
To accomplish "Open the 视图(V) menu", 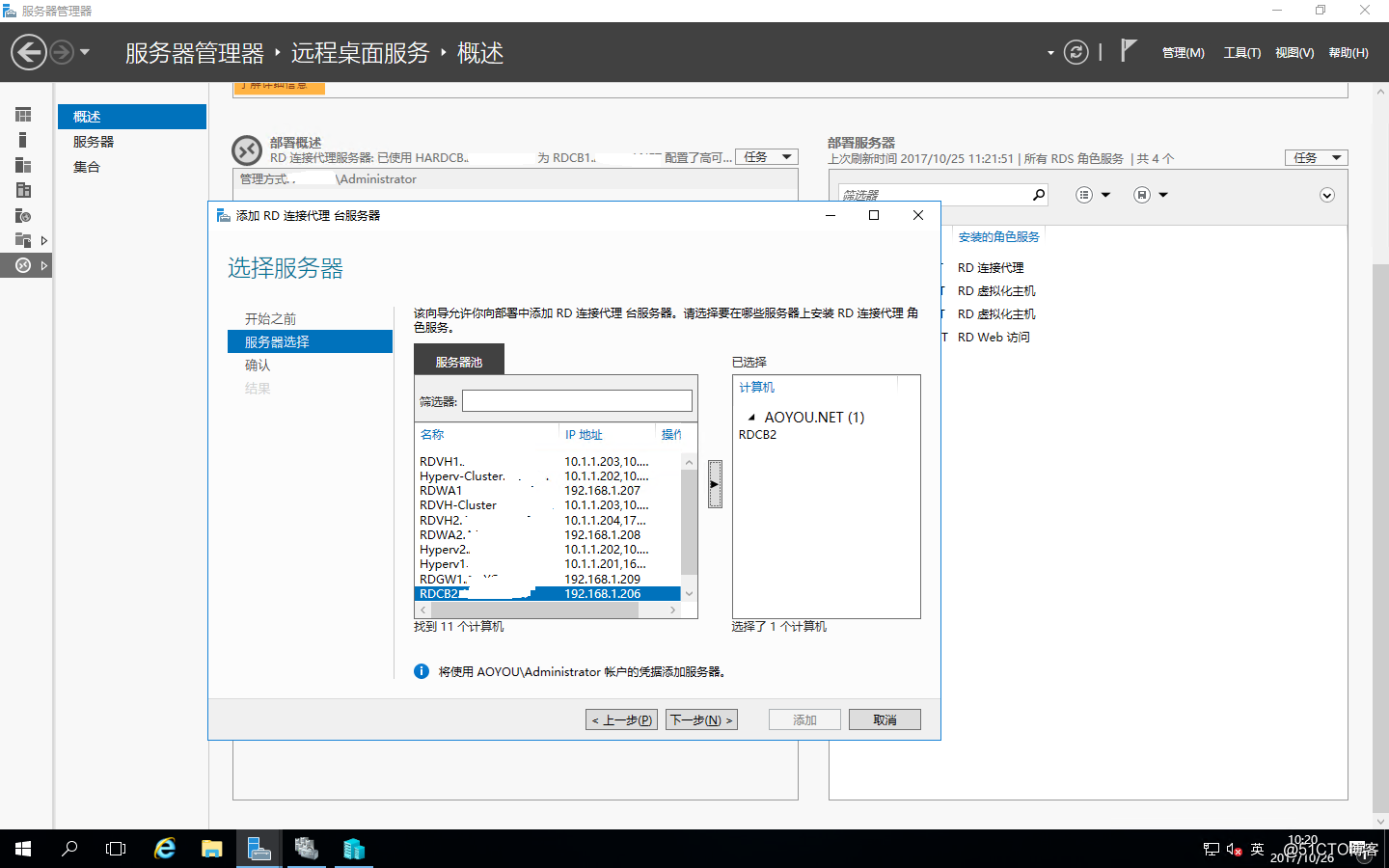I will (x=1294, y=53).
